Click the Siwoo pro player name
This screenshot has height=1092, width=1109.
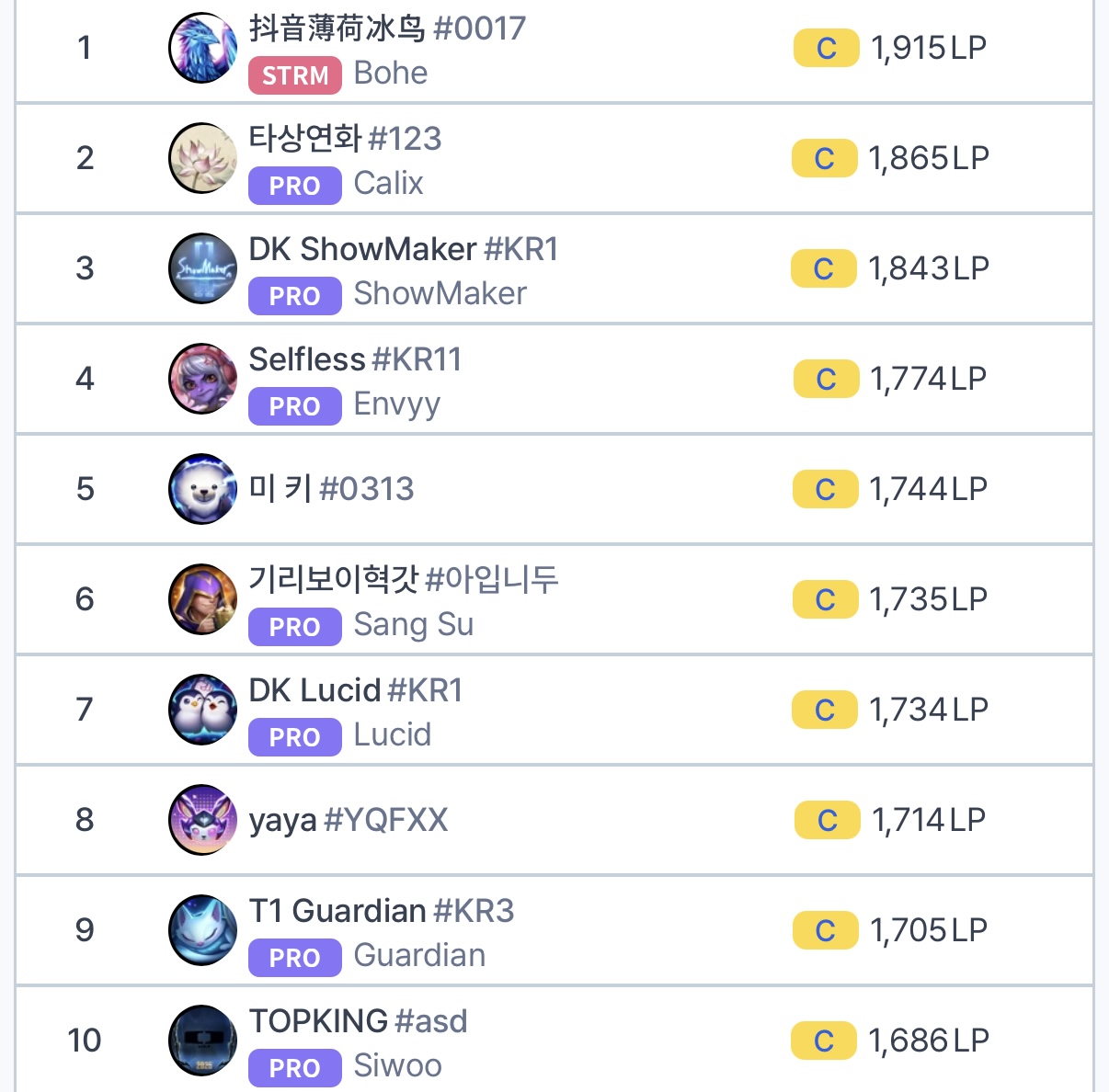coord(397,1066)
